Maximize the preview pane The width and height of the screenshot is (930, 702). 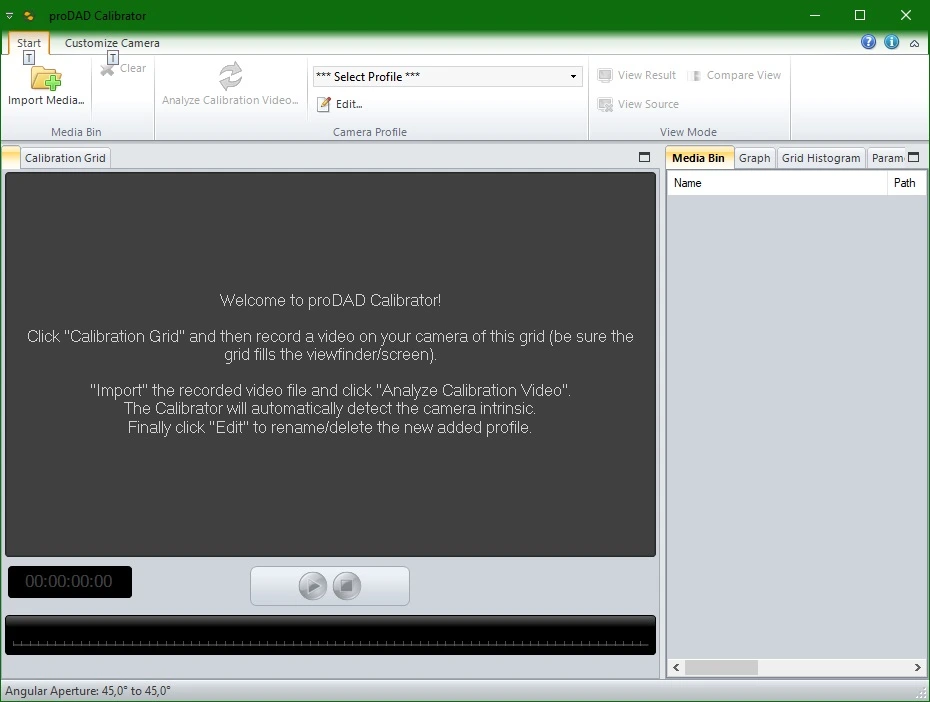[x=645, y=157]
